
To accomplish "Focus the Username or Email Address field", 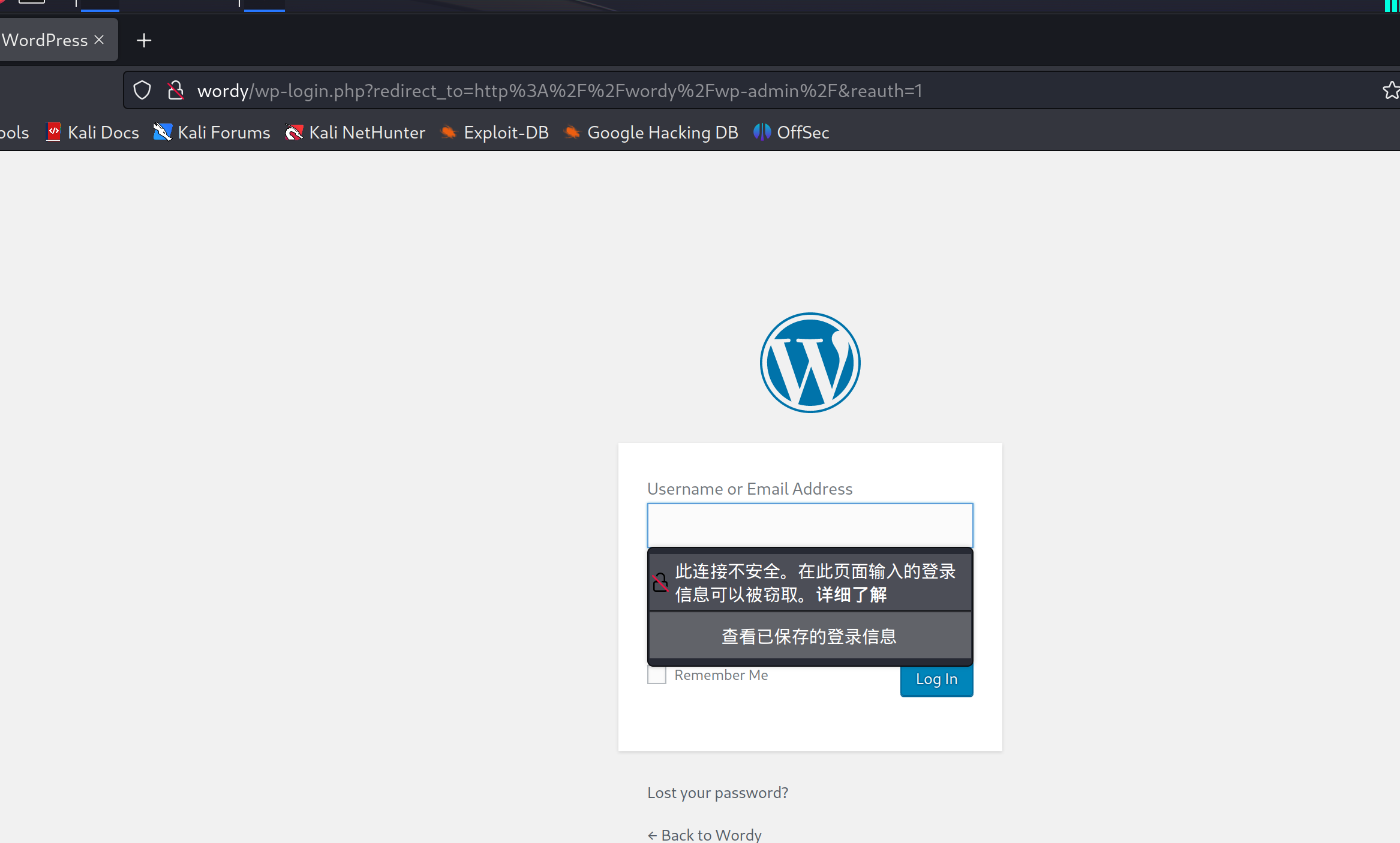I will click(810, 525).
